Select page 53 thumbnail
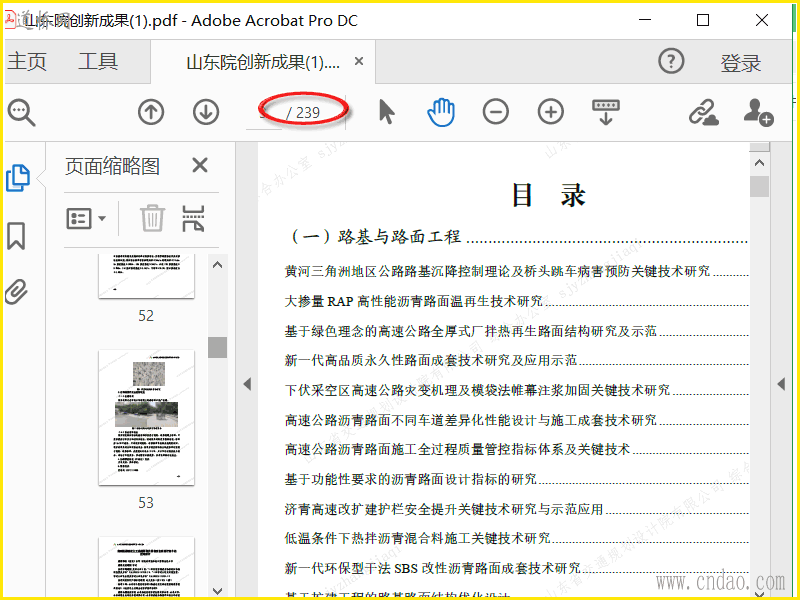 tap(146, 417)
